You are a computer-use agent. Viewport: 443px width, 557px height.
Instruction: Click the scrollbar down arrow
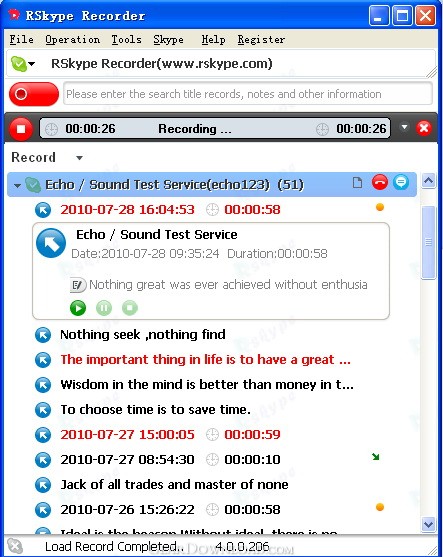(x=428, y=524)
